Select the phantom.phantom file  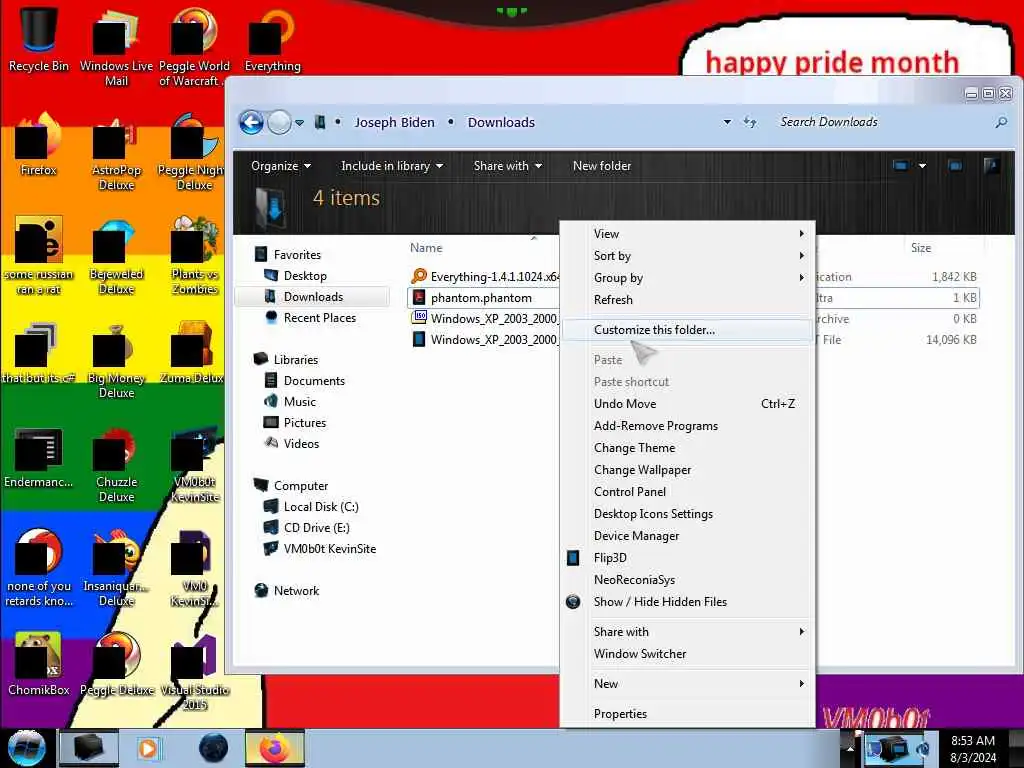click(x=483, y=298)
